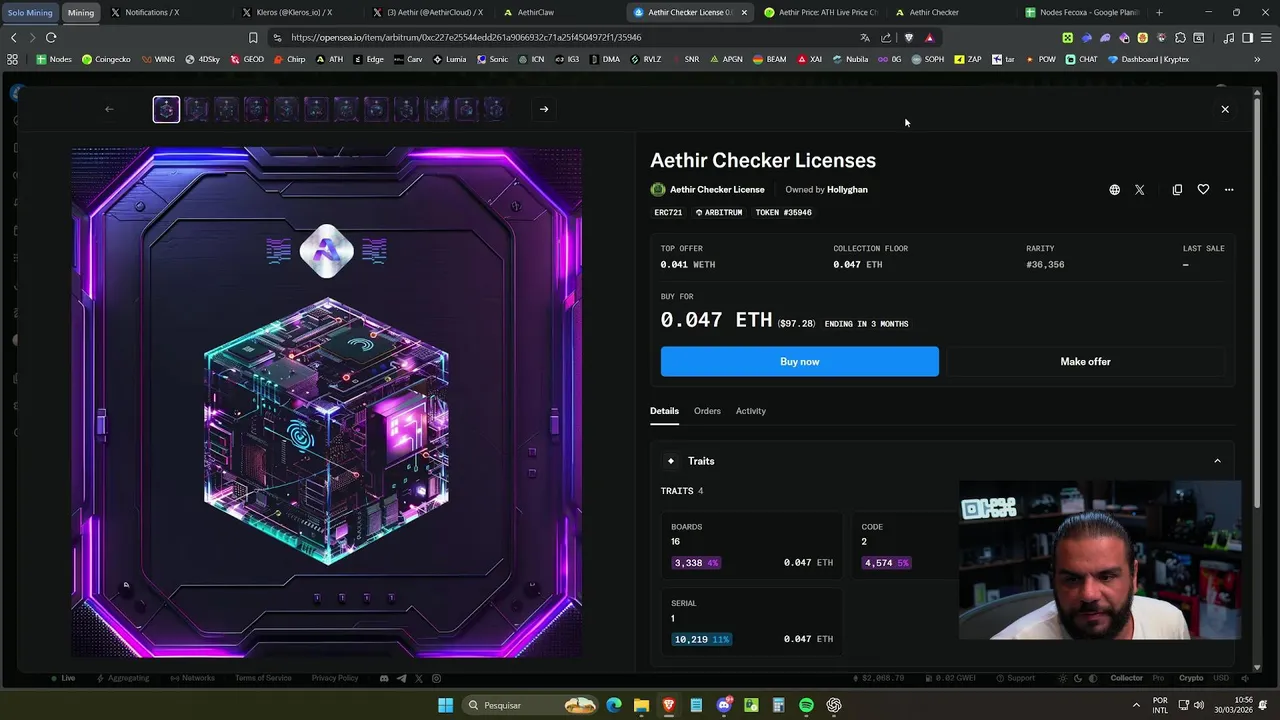
Task: Open Privacy Policy footer link
Action: coord(334,678)
